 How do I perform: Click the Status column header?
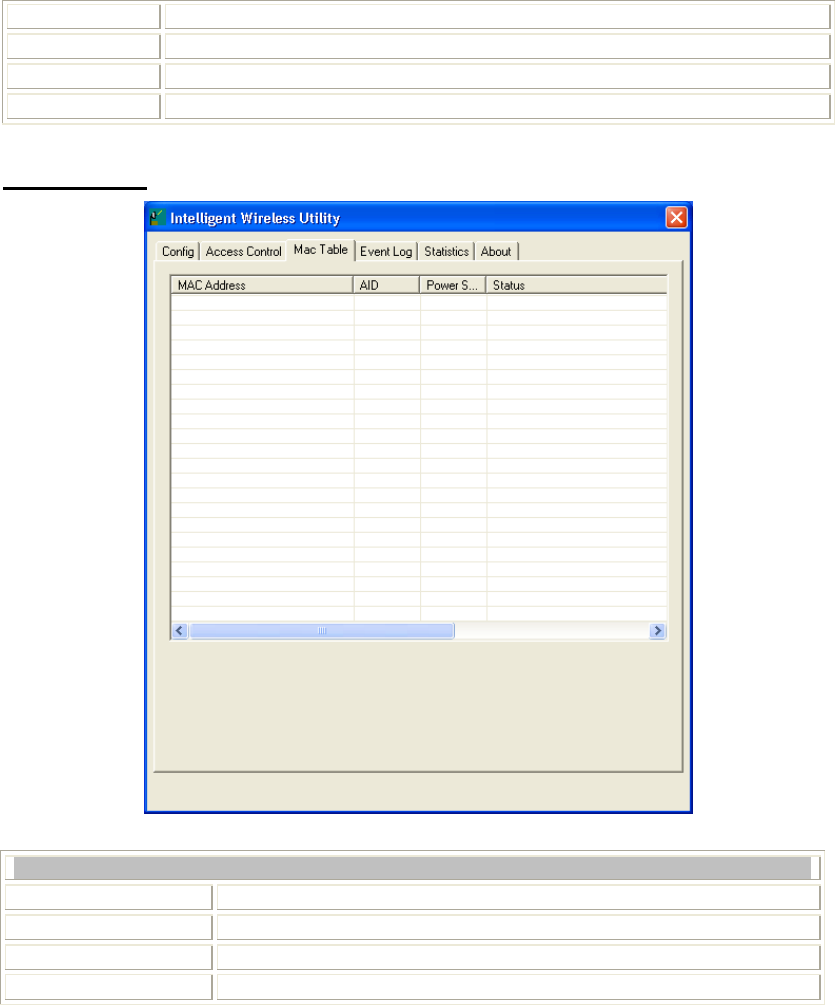click(577, 285)
